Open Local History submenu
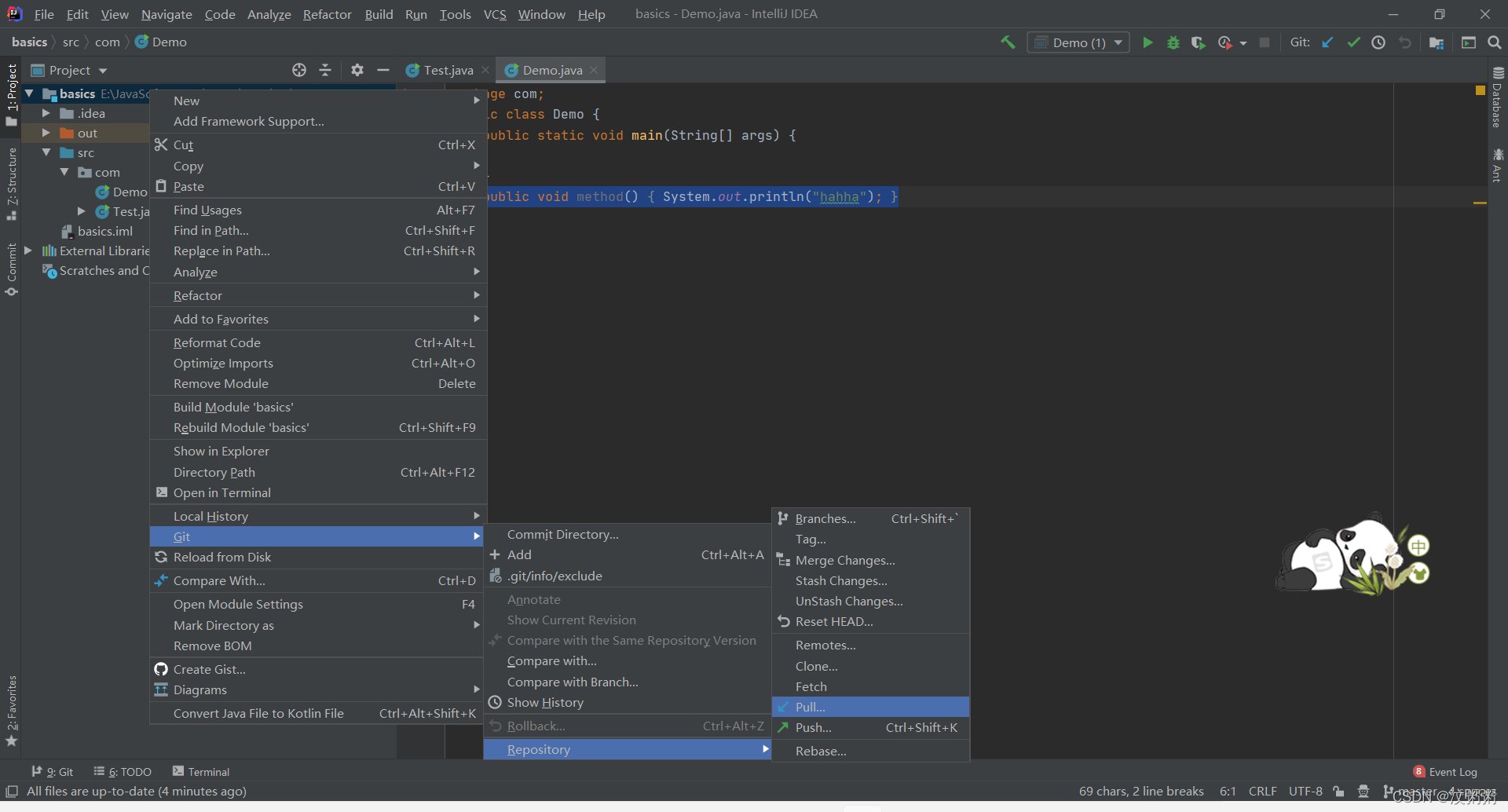This screenshot has width=1508, height=812. [318, 516]
